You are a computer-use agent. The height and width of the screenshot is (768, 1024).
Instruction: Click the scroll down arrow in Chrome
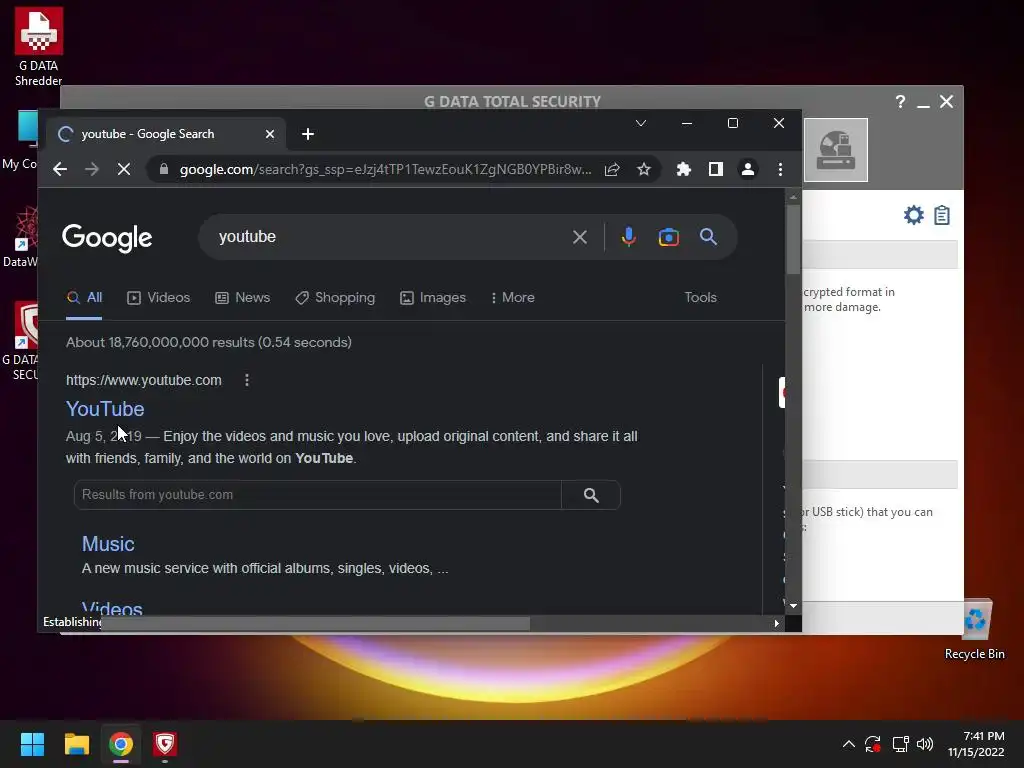[793, 606]
